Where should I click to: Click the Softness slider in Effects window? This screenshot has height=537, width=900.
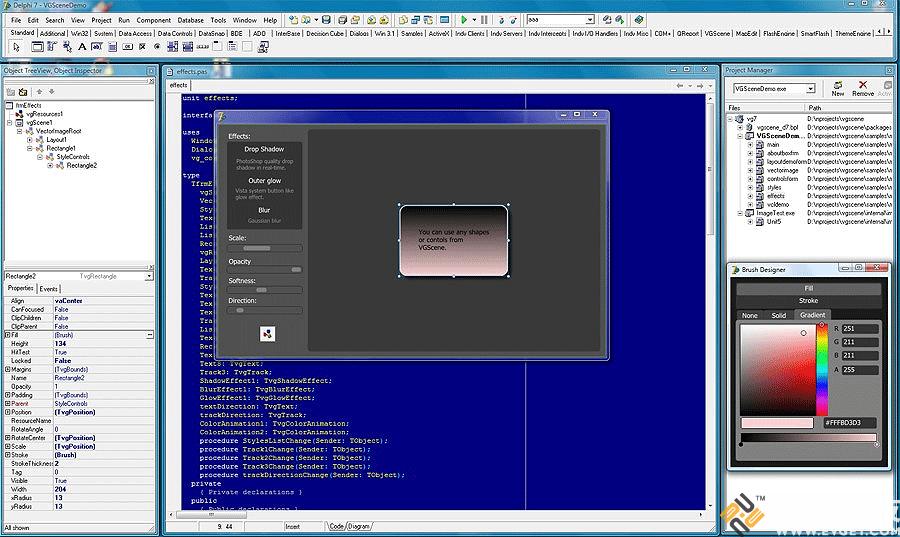point(265,290)
